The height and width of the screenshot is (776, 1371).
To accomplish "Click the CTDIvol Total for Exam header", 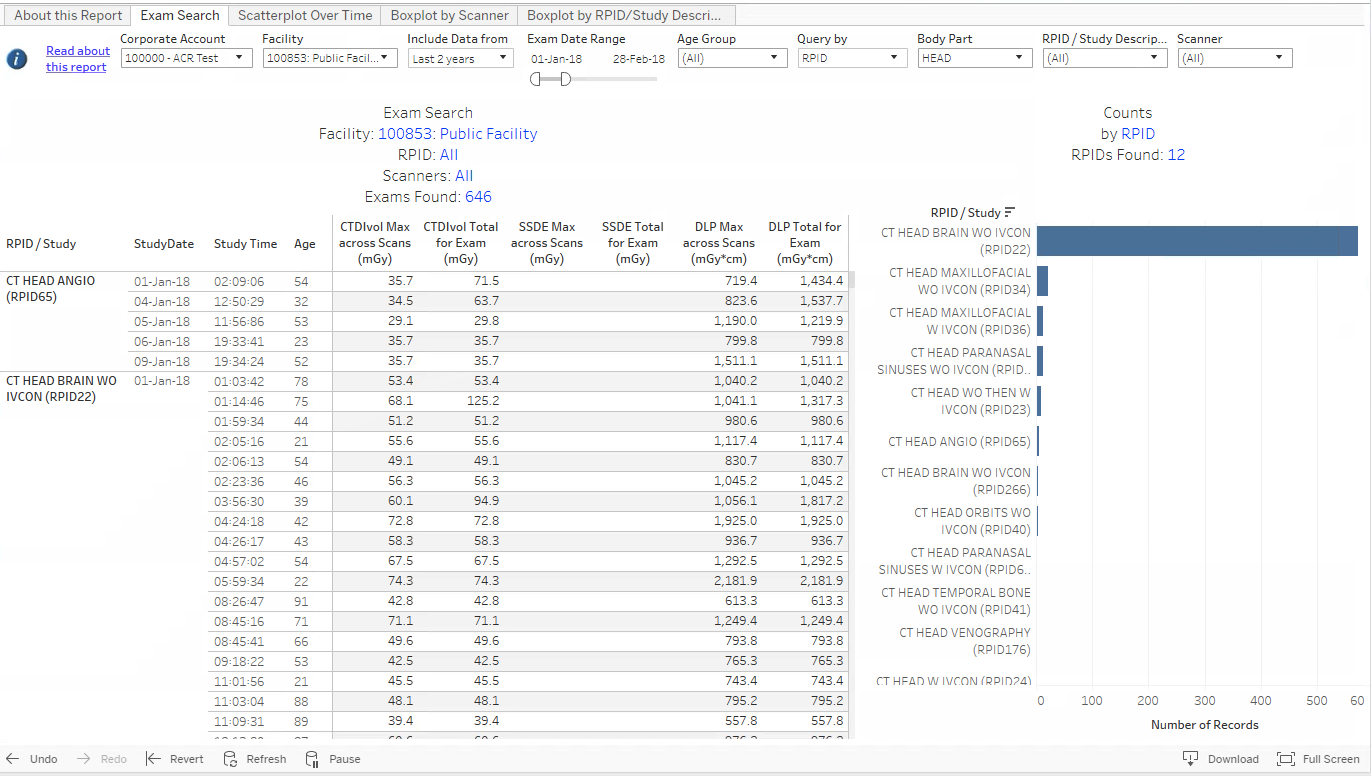I will click(x=461, y=243).
